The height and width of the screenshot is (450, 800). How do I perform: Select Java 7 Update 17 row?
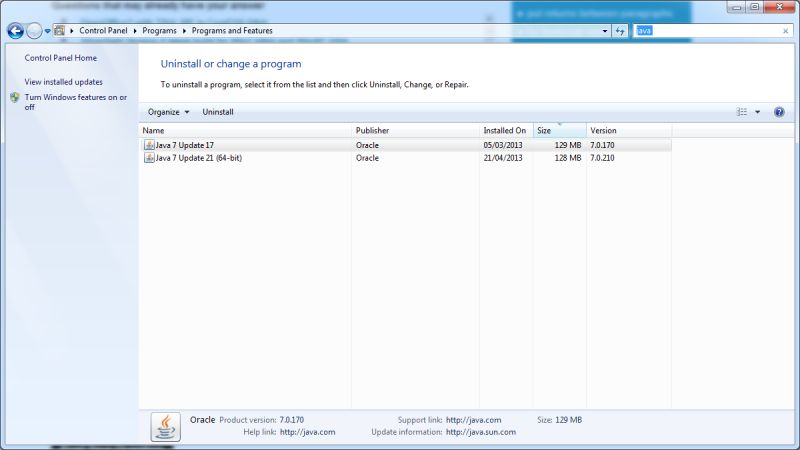click(x=406, y=145)
